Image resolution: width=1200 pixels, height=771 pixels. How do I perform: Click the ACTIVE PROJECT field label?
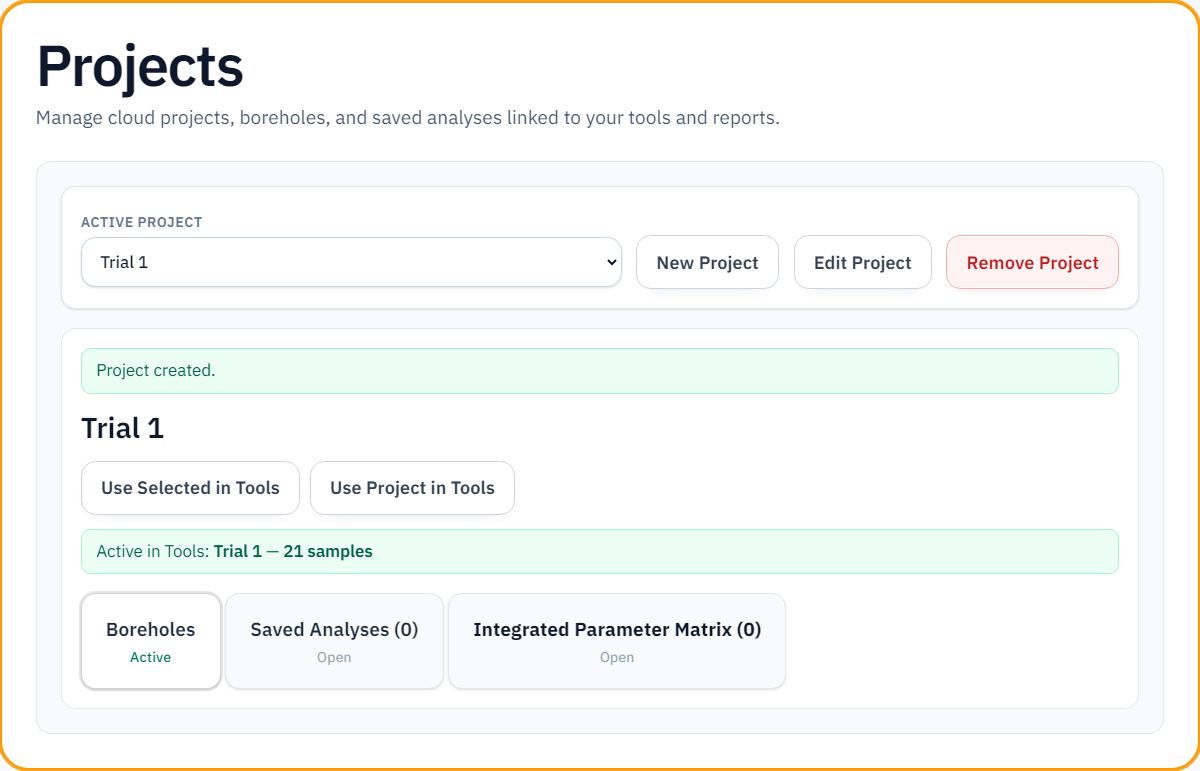[x=141, y=222]
